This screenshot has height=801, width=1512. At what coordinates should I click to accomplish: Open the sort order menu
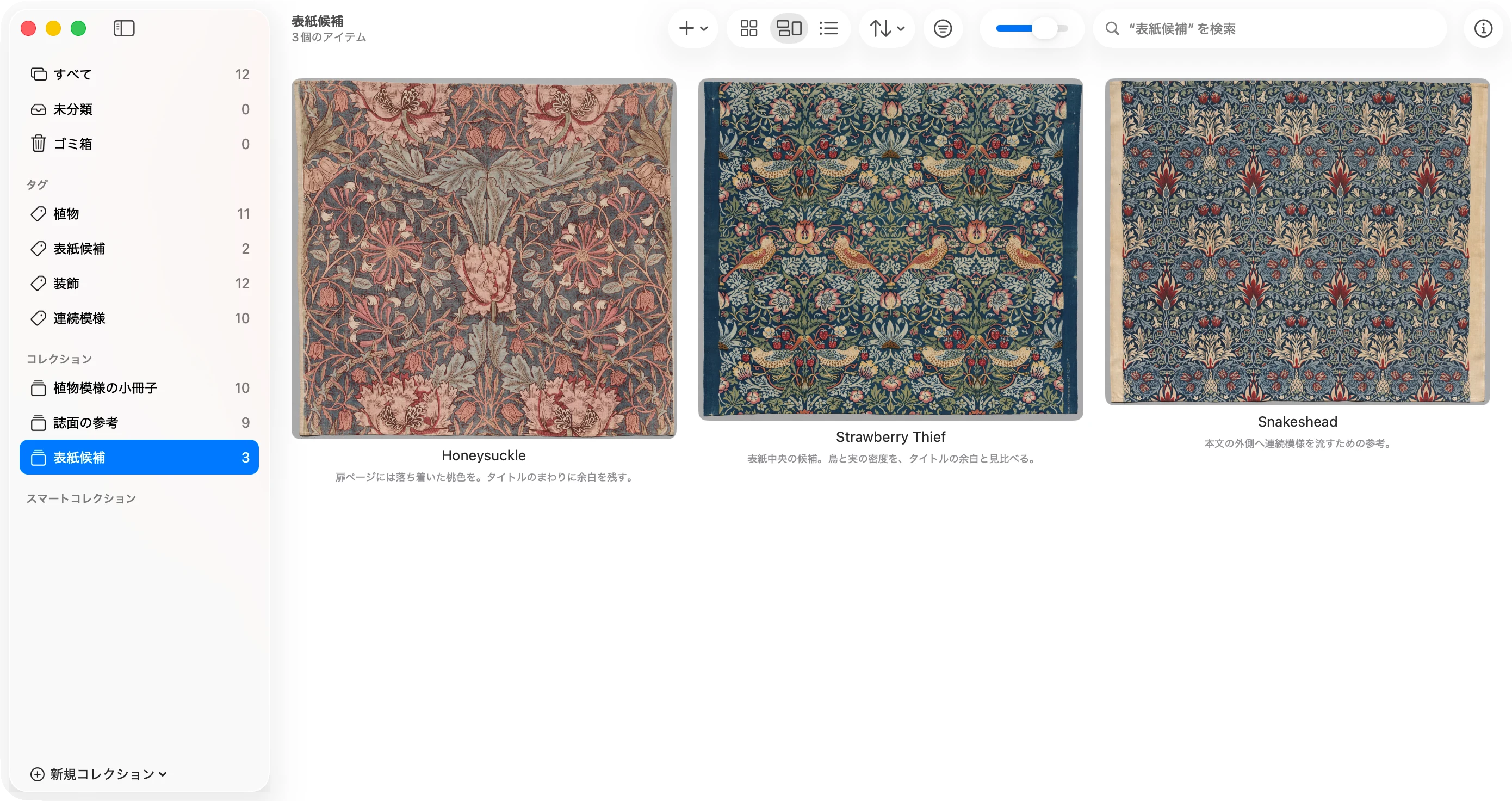point(887,28)
